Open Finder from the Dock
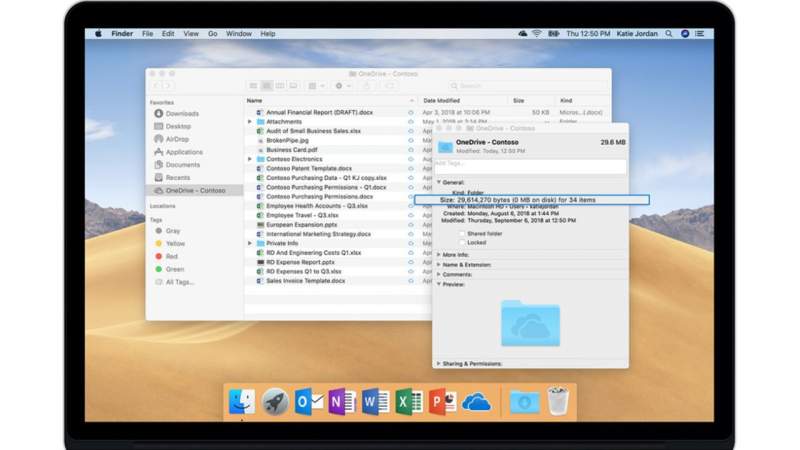The height and width of the screenshot is (450, 800). coord(242,401)
